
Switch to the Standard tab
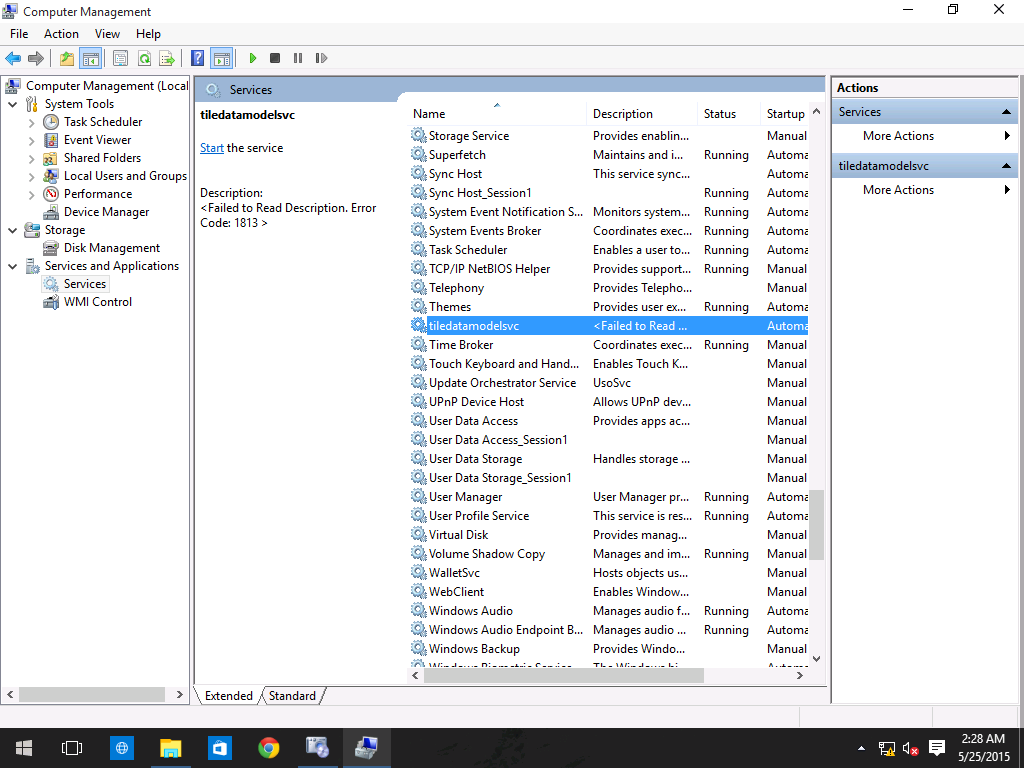pos(292,696)
